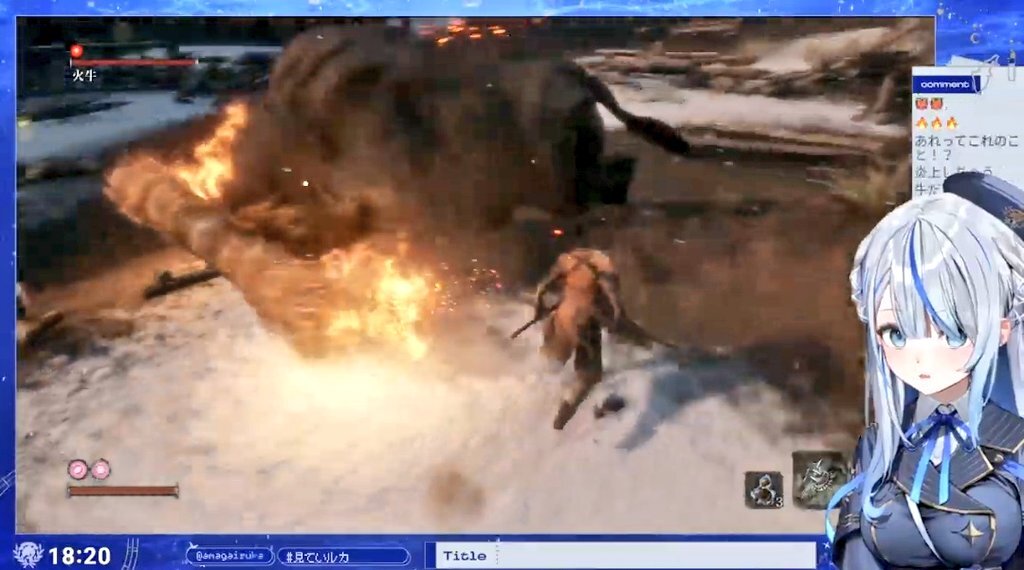The width and height of the screenshot is (1024, 570).
Task: Click the streamer logo emblem beside the clock
Action: (x=28, y=555)
